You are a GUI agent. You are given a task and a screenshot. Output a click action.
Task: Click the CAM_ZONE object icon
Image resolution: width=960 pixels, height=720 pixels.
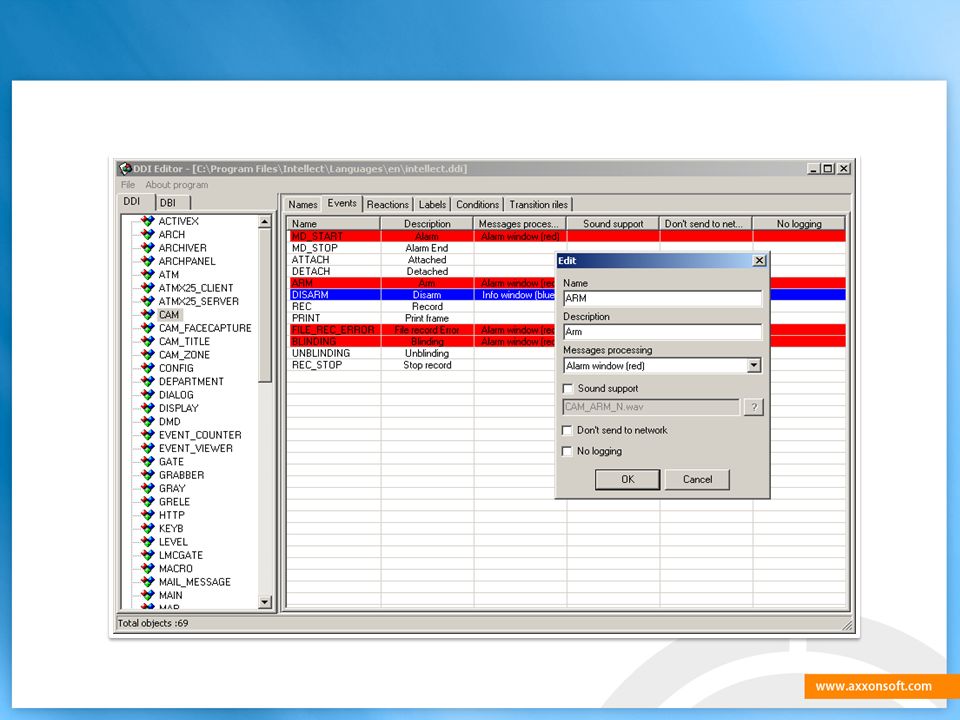point(147,355)
